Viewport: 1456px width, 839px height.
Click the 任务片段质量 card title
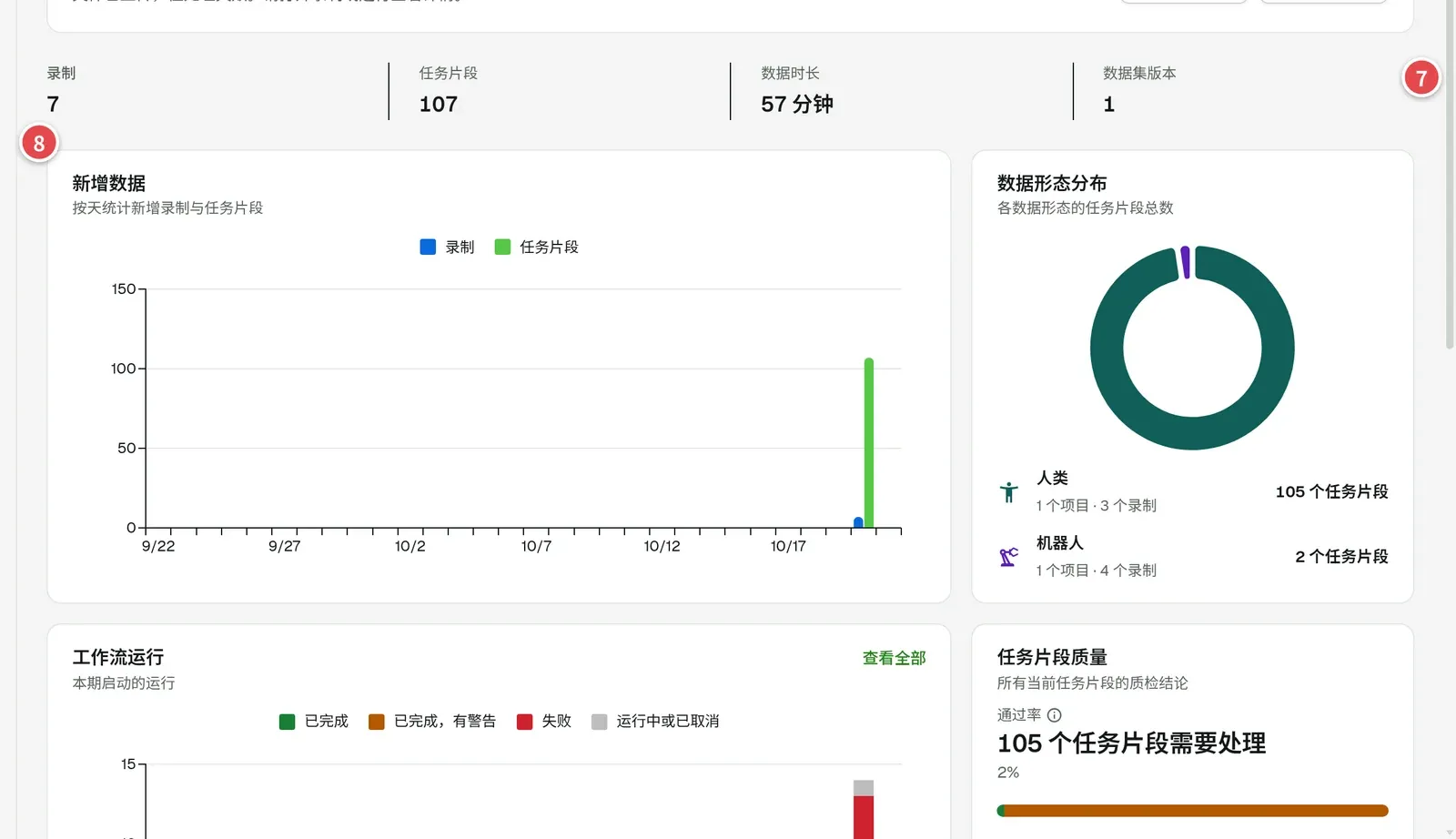point(1052,658)
